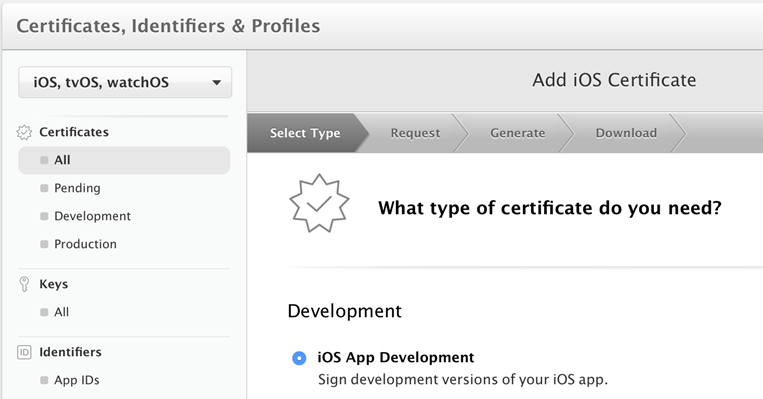Click the Add iOS Certificate title

(614, 80)
